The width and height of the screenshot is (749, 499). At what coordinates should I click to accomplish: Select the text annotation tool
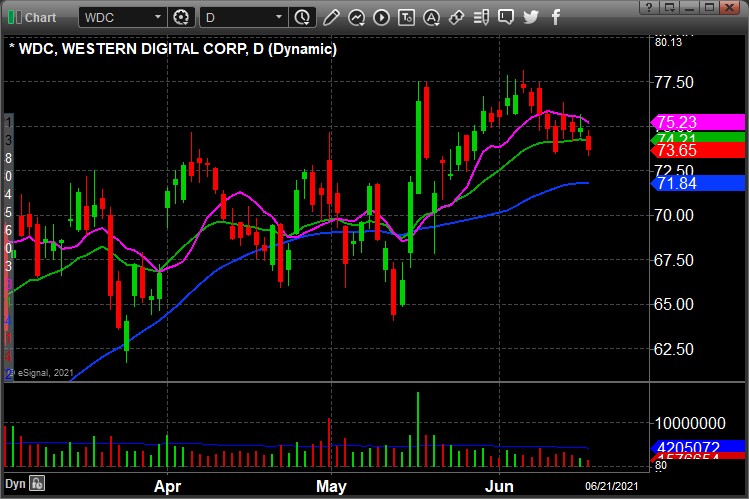click(x=406, y=18)
